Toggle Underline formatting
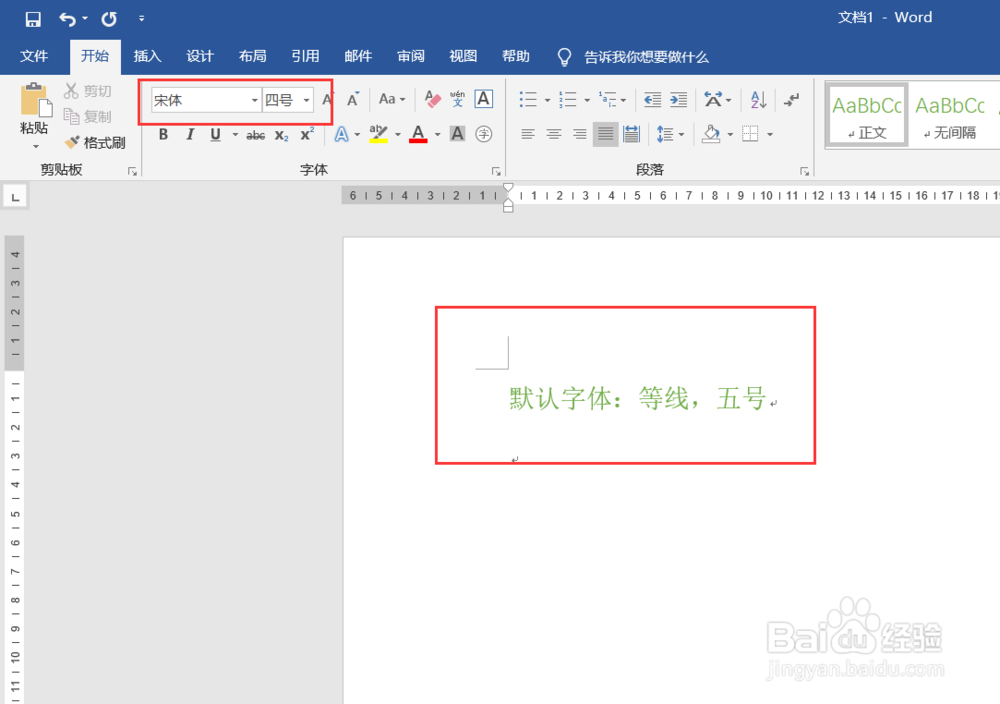Screen dimensions: 1000x704 click(x=216, y=135)
